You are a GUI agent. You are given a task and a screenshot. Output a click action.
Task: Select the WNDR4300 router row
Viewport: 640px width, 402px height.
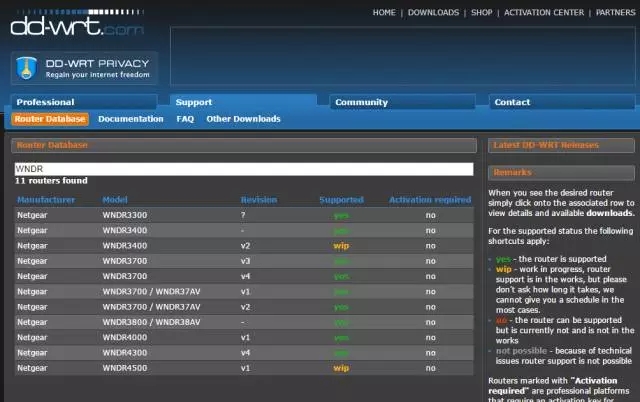click(244, 353)
